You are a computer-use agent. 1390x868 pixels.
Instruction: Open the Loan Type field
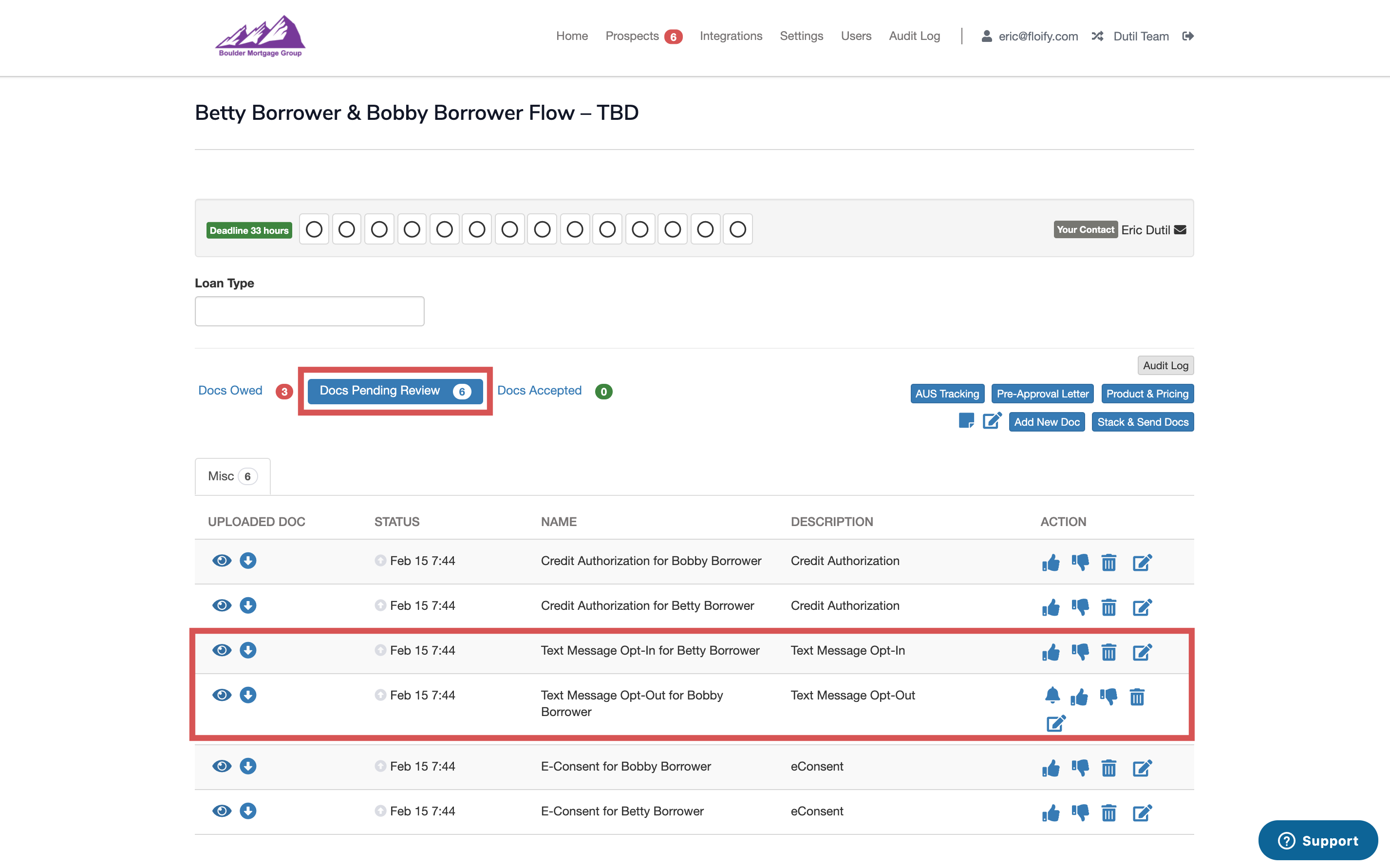(309, 311)
